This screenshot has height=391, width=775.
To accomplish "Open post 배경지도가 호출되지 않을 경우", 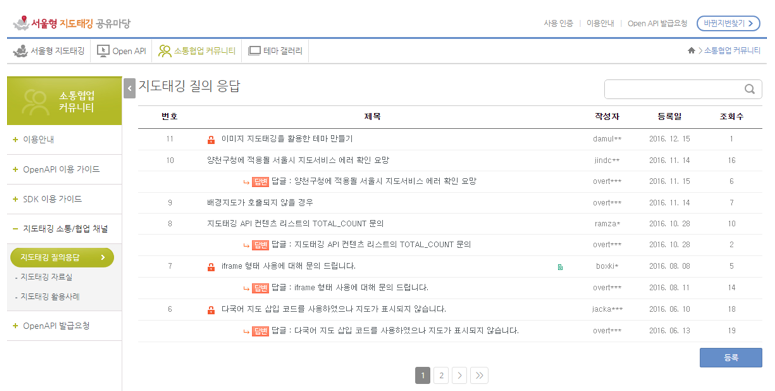I will tap(259, 203).
